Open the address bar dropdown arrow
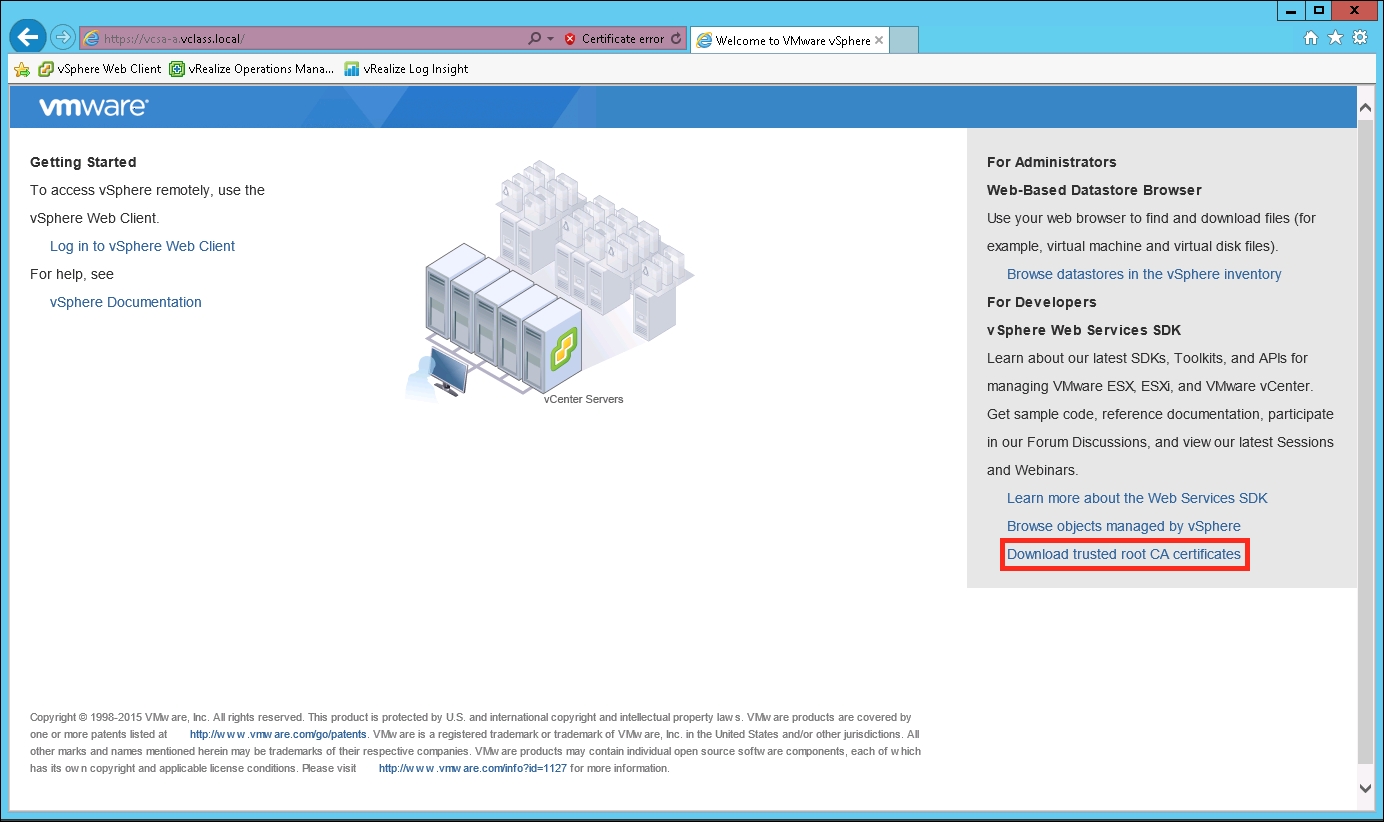Image resolution: width=1384 pixels, height=822 pixels. pos(550,39)
